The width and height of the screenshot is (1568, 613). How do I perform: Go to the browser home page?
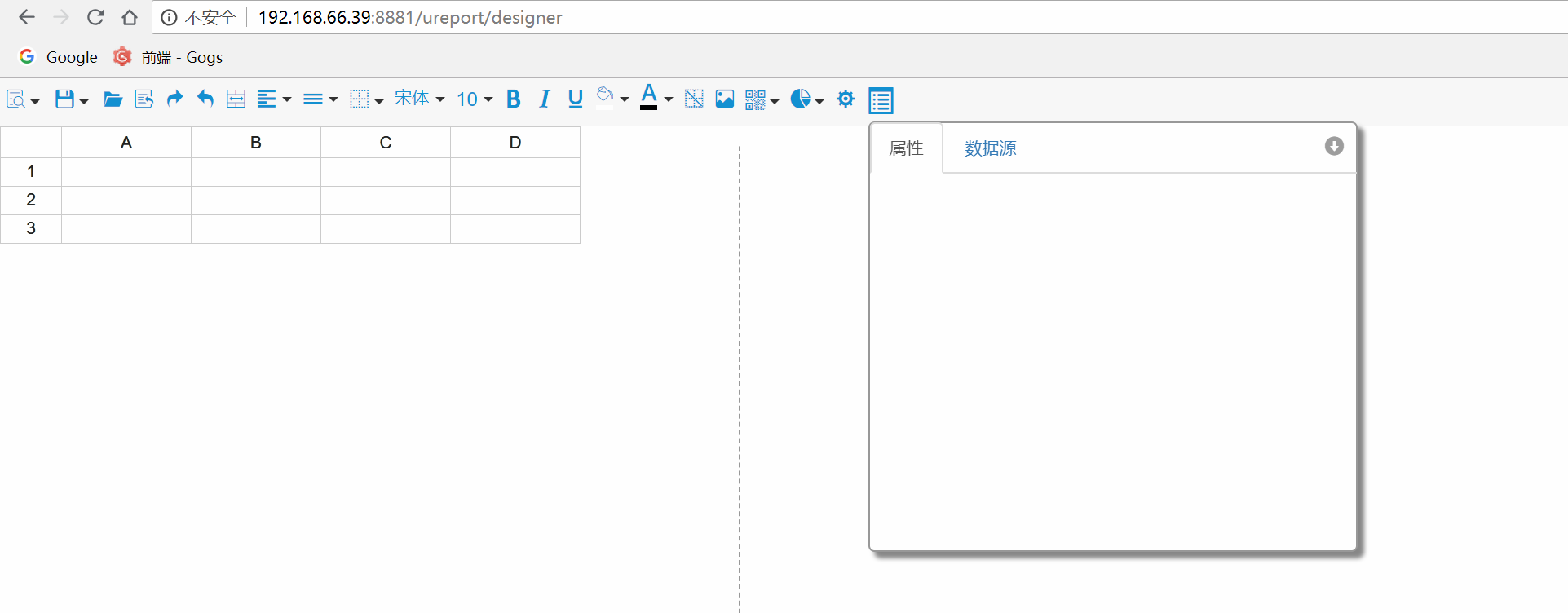(130, 17)
